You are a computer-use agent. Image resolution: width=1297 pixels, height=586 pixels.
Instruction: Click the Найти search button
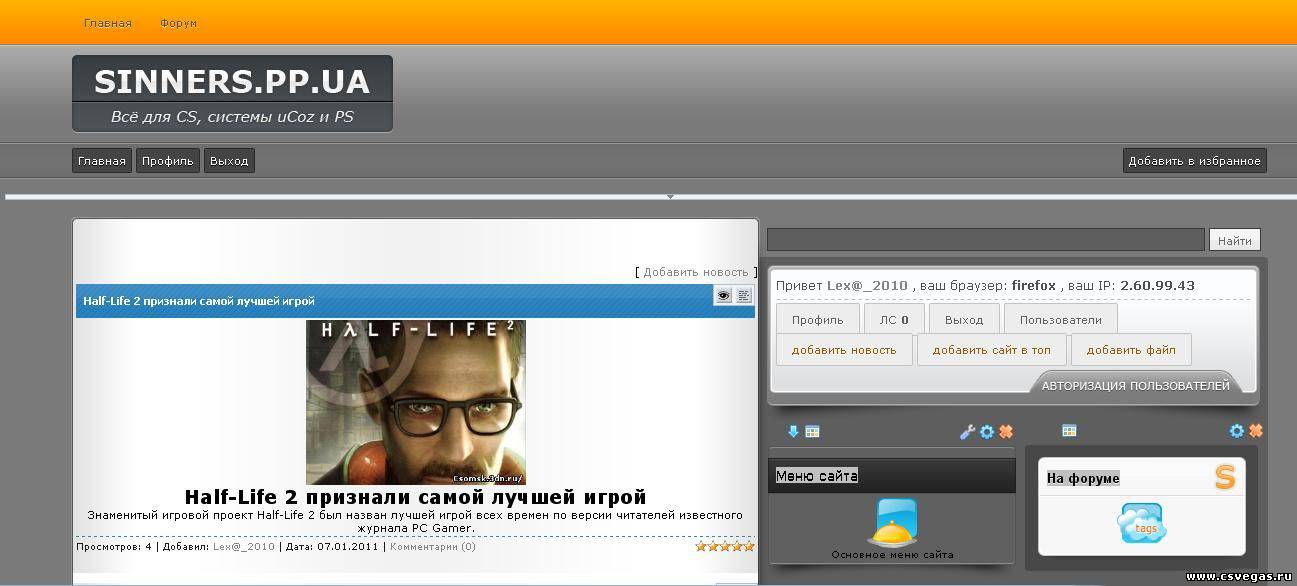click(1235, 240)
